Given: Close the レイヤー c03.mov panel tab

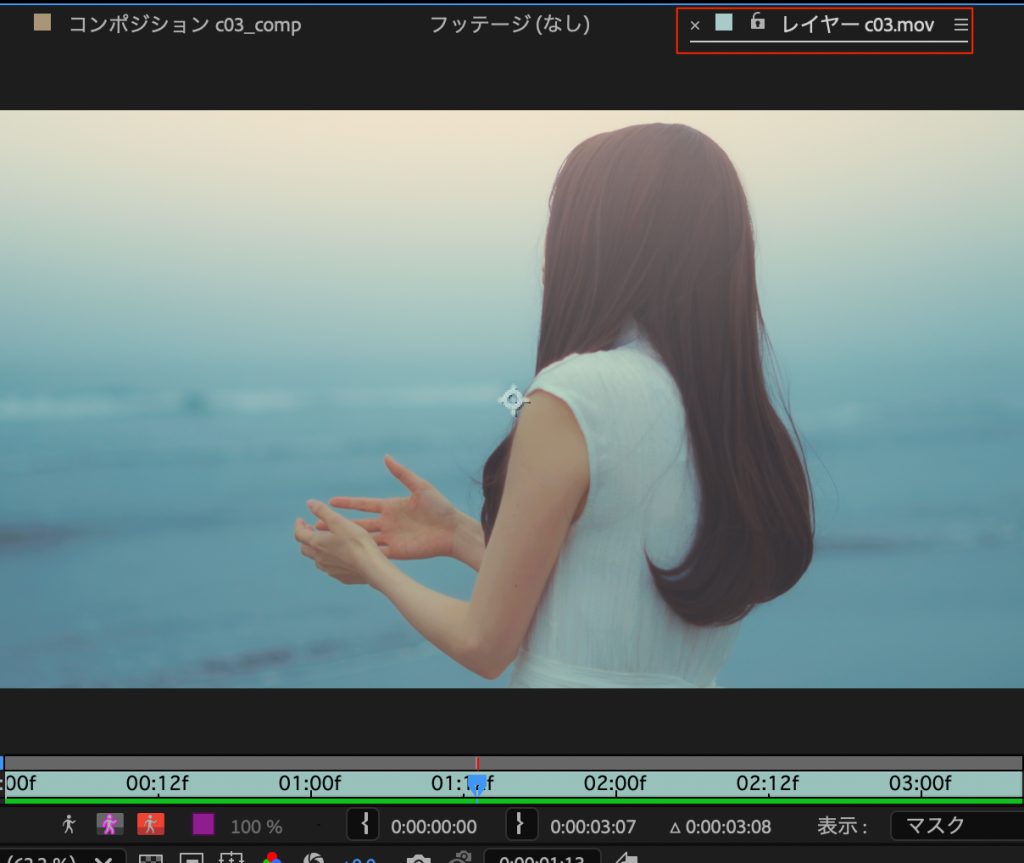Looking at the screenshot, I should 695,25.
